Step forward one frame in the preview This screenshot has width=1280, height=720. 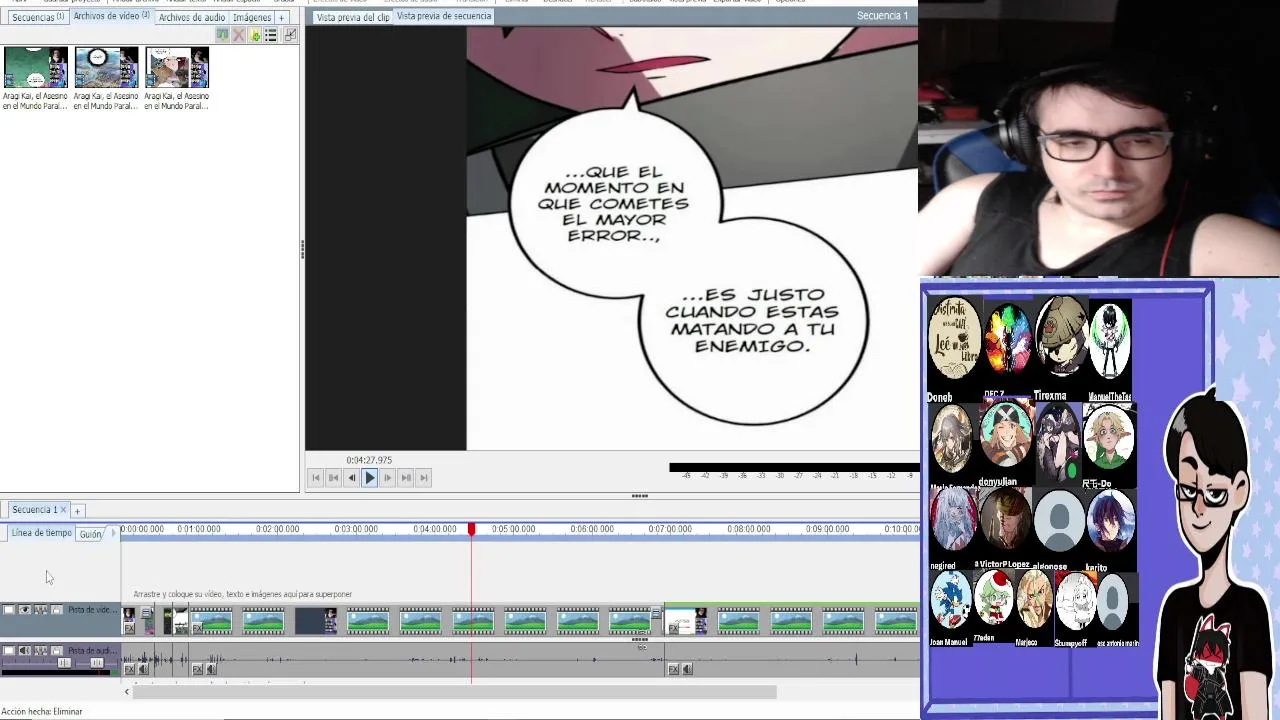click(387, 478)
